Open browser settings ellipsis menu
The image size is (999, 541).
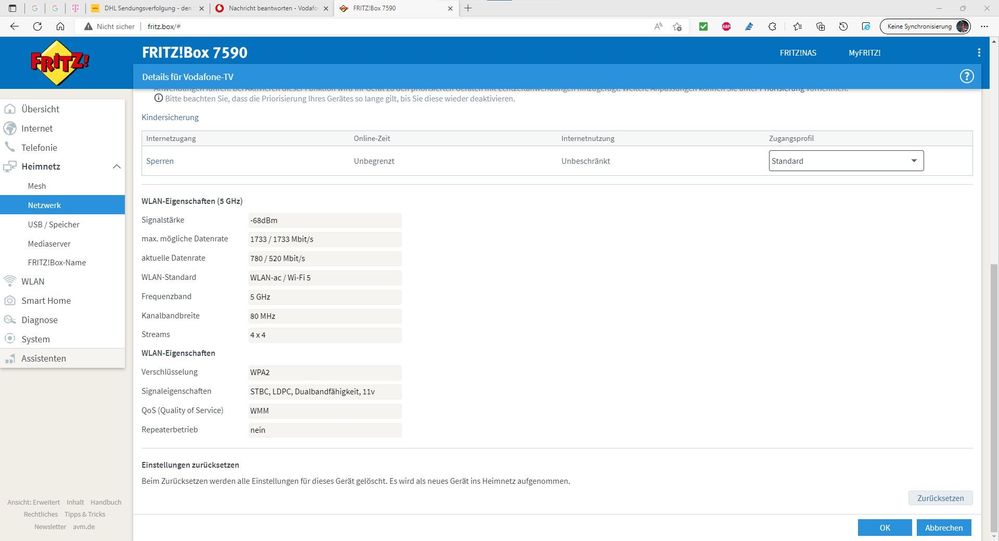984,26
